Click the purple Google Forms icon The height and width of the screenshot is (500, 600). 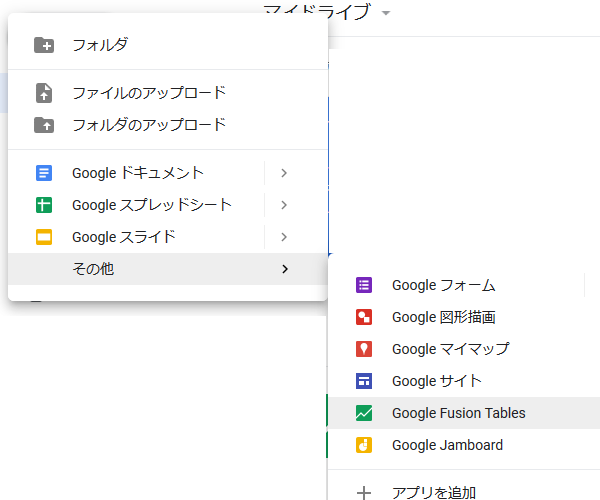[x=364, y=285]
